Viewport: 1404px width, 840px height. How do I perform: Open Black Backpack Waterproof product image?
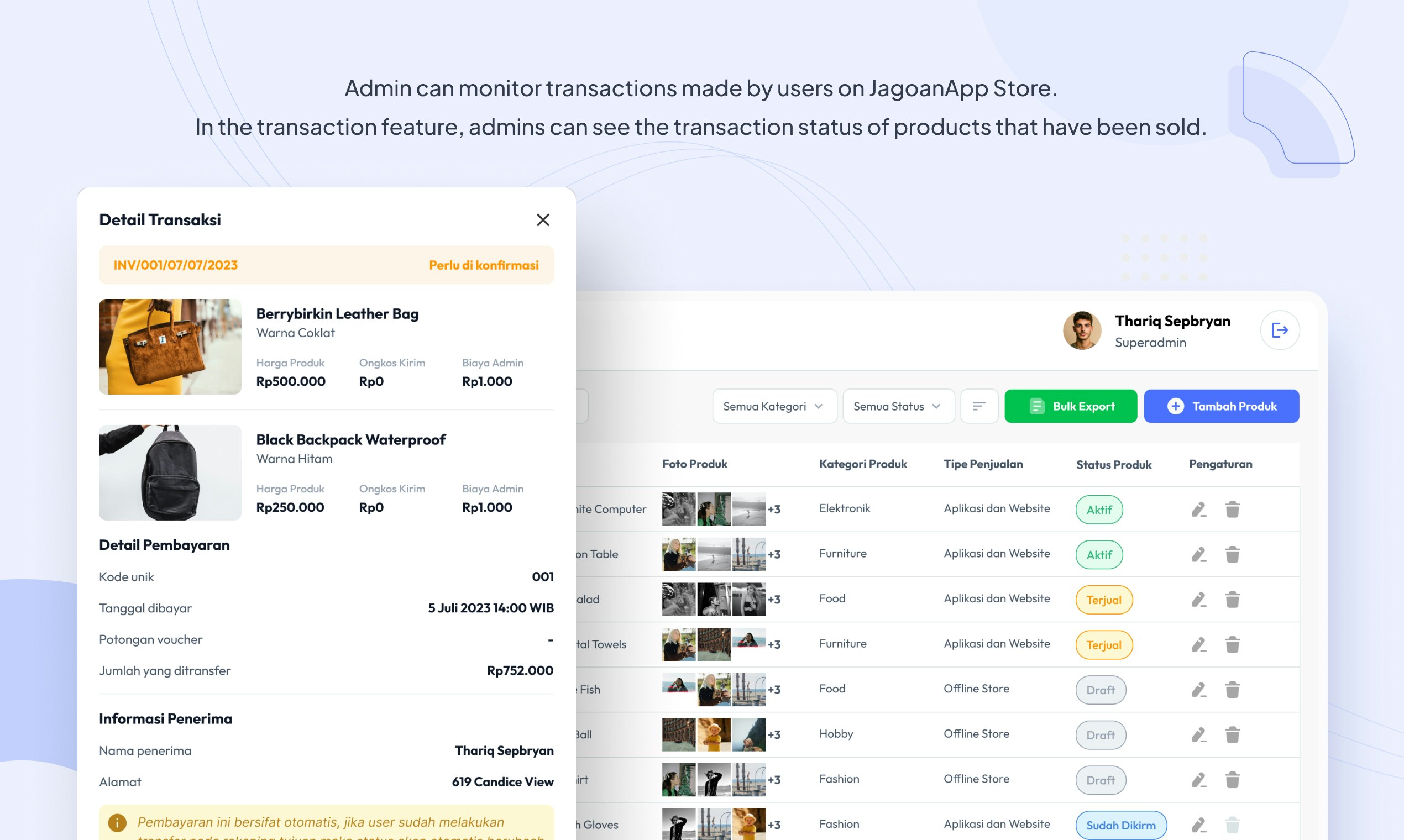pos(170,472)
